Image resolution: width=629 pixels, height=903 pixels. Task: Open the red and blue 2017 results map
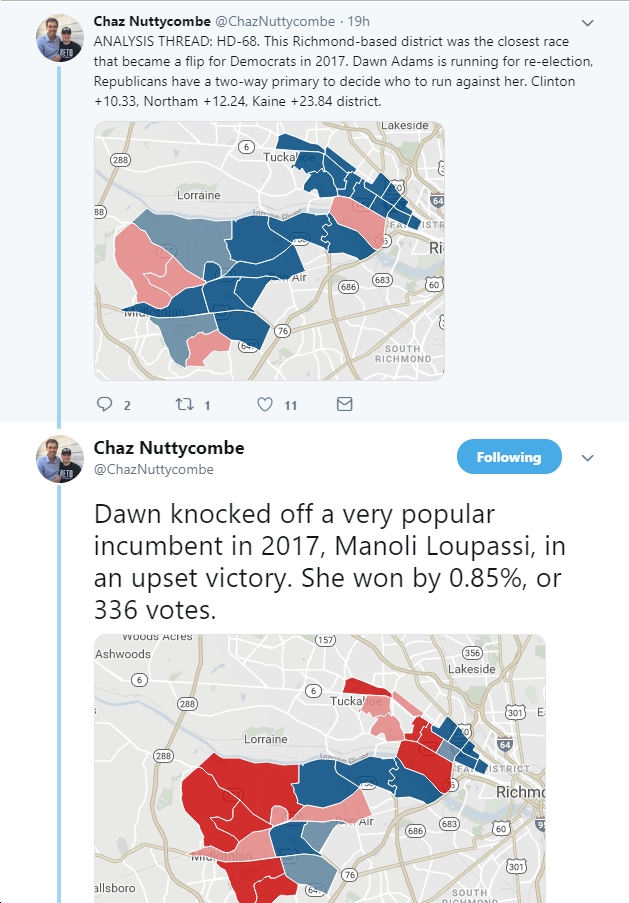coord(320,768)
